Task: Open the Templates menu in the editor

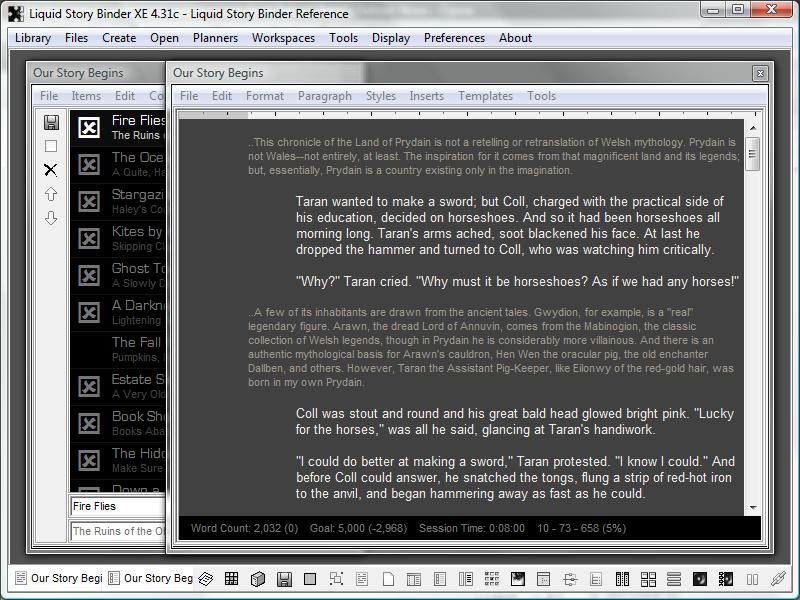Action: click(485, 96)
